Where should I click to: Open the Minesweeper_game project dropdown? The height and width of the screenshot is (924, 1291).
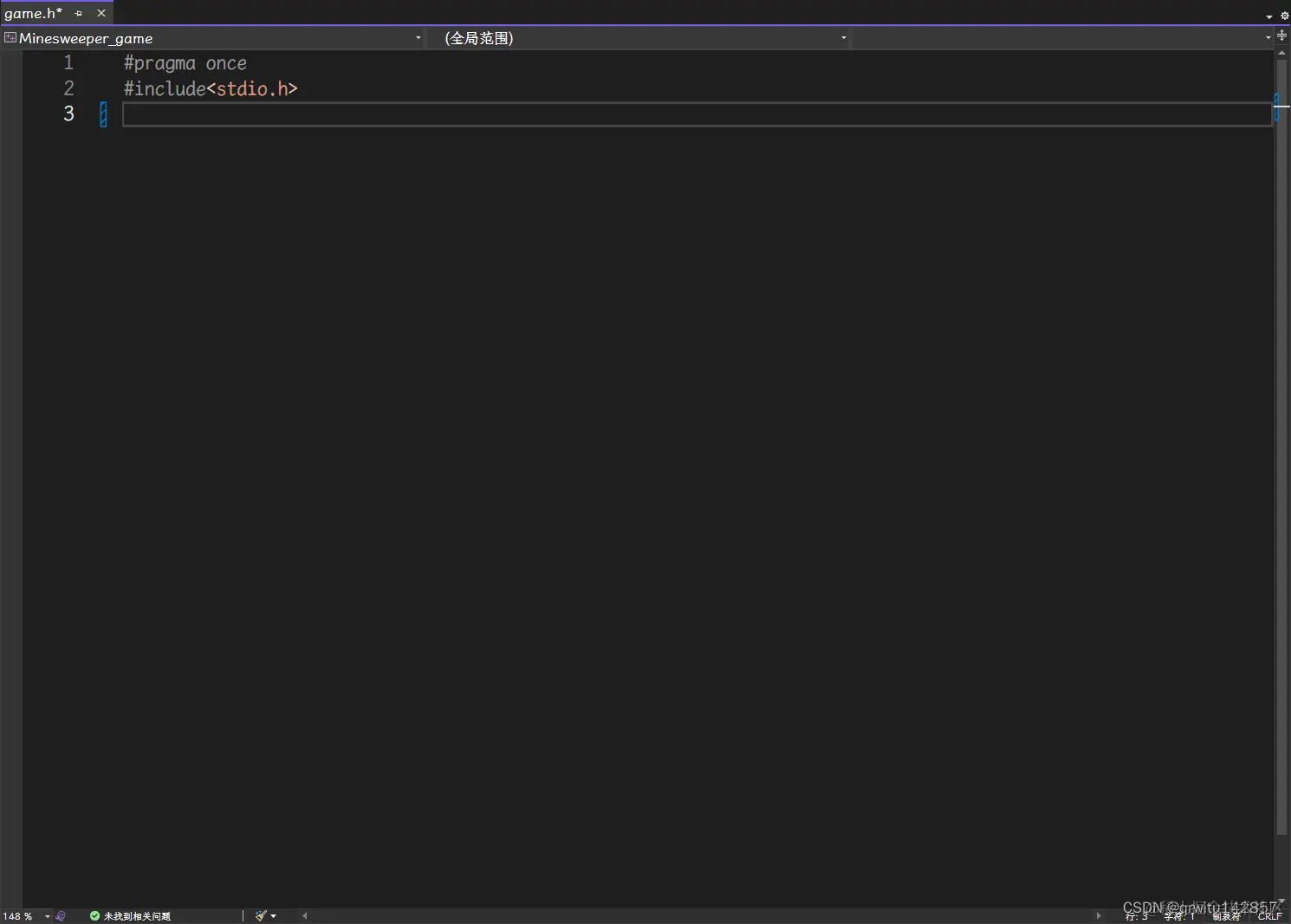click(x=418, y=37)
